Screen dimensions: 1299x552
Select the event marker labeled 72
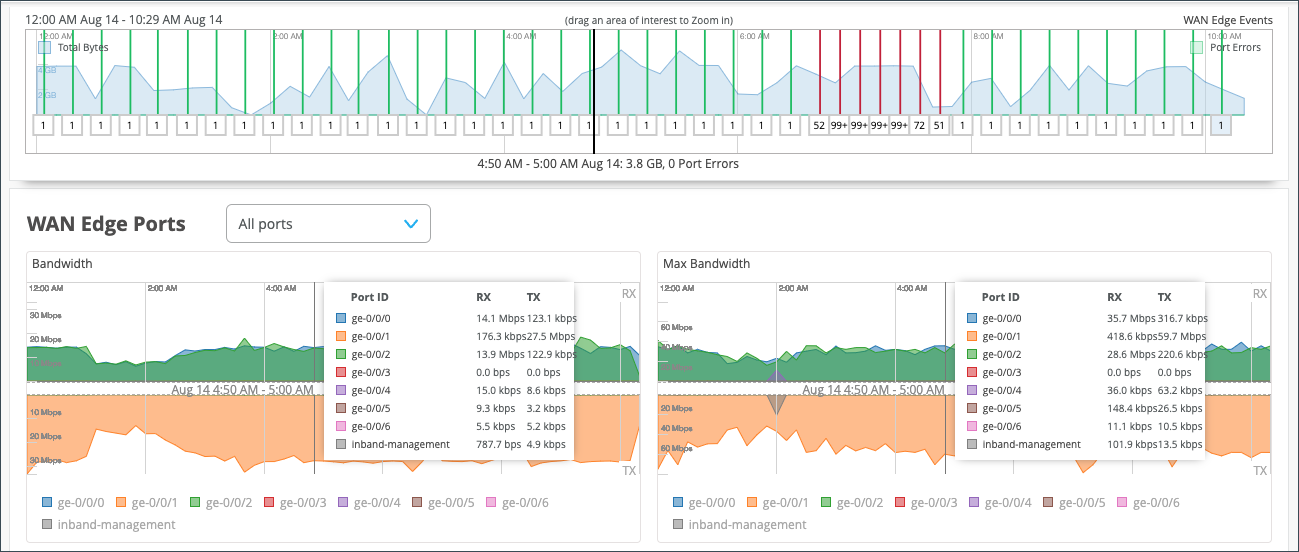[x=919, y=125]
